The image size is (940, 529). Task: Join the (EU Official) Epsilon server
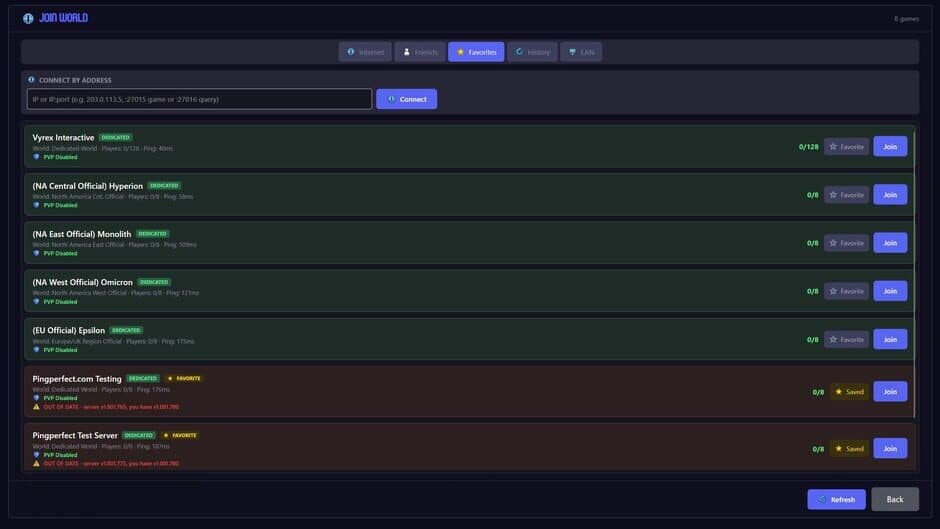890,339
